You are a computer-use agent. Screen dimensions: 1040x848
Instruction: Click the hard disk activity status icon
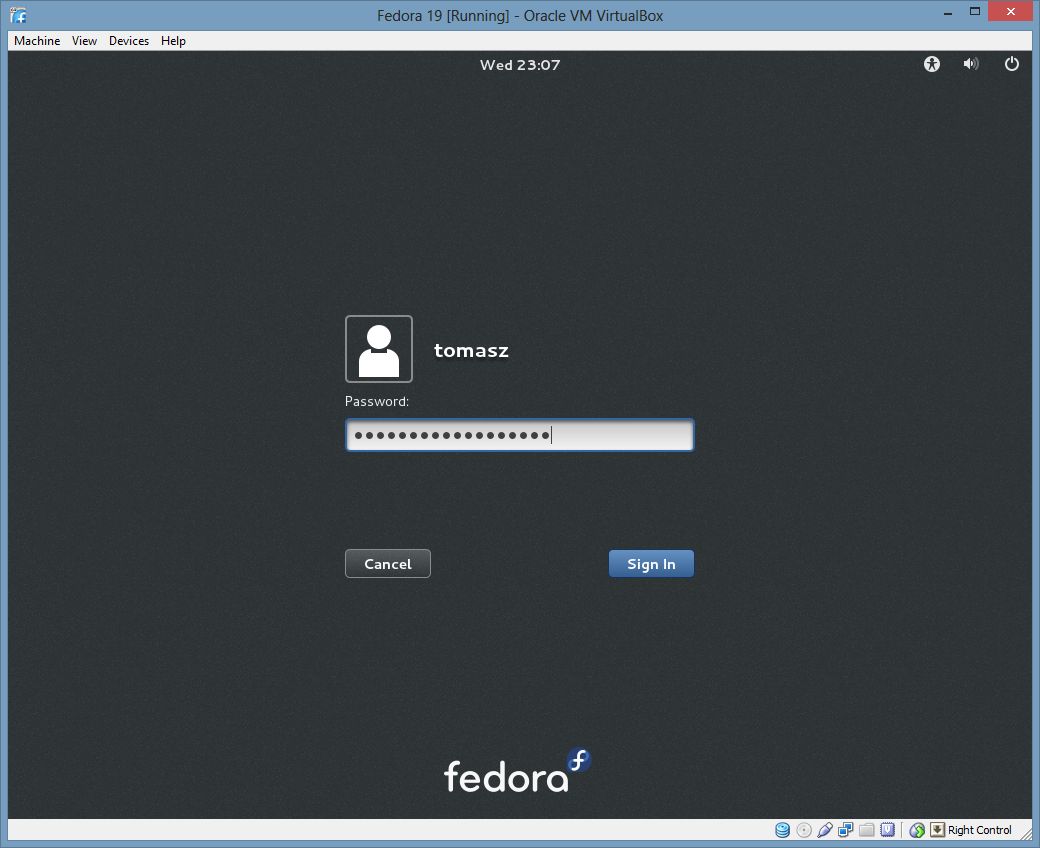[x=783, y=830]
